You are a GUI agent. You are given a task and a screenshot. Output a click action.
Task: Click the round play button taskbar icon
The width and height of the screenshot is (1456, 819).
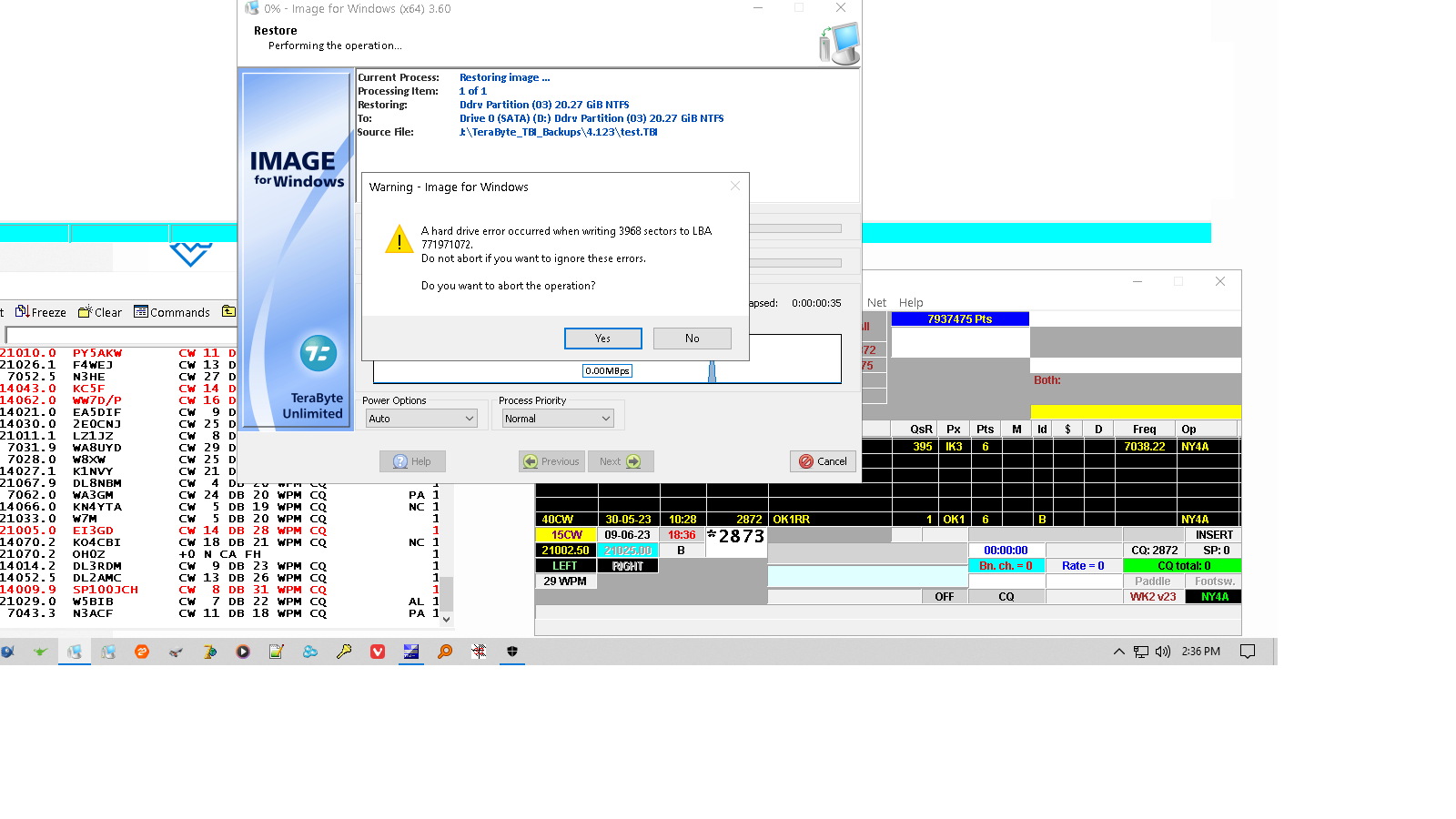click(x=243, y=652)
